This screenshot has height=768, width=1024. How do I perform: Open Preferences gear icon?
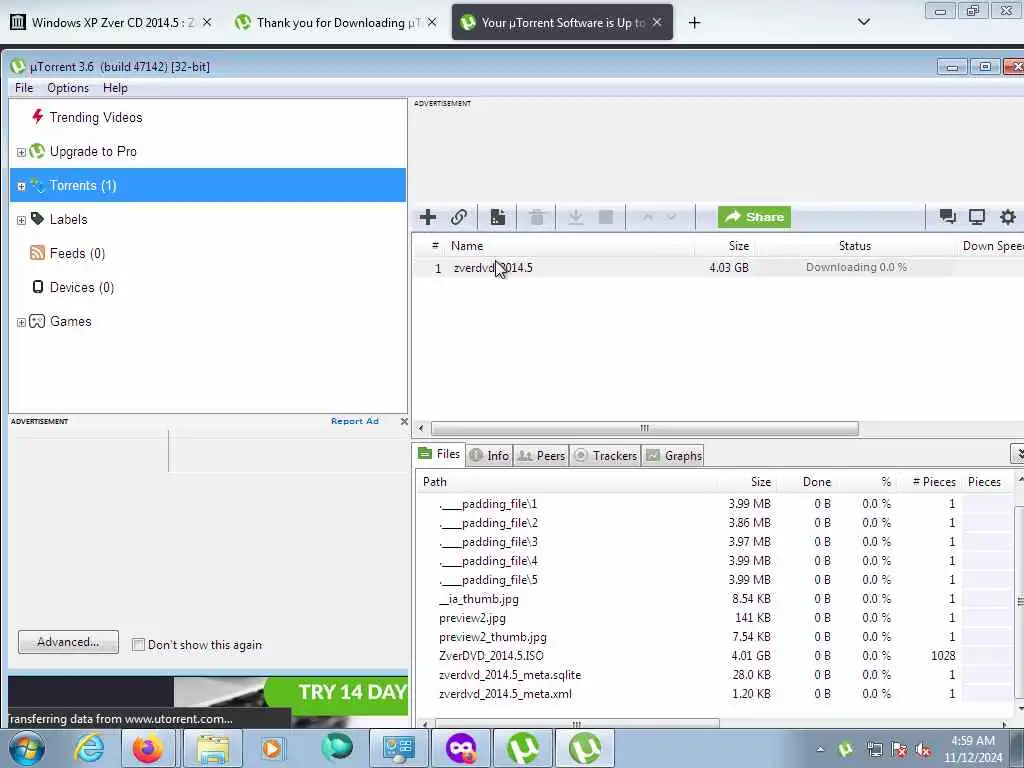pyautogui.click(x=1008, y=217)
